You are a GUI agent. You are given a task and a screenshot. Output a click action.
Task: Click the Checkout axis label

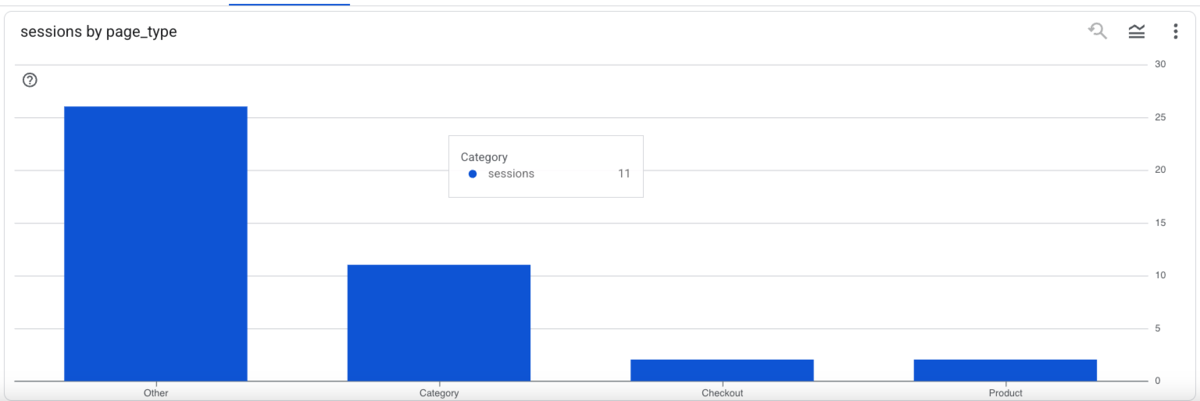click(722, 393)
